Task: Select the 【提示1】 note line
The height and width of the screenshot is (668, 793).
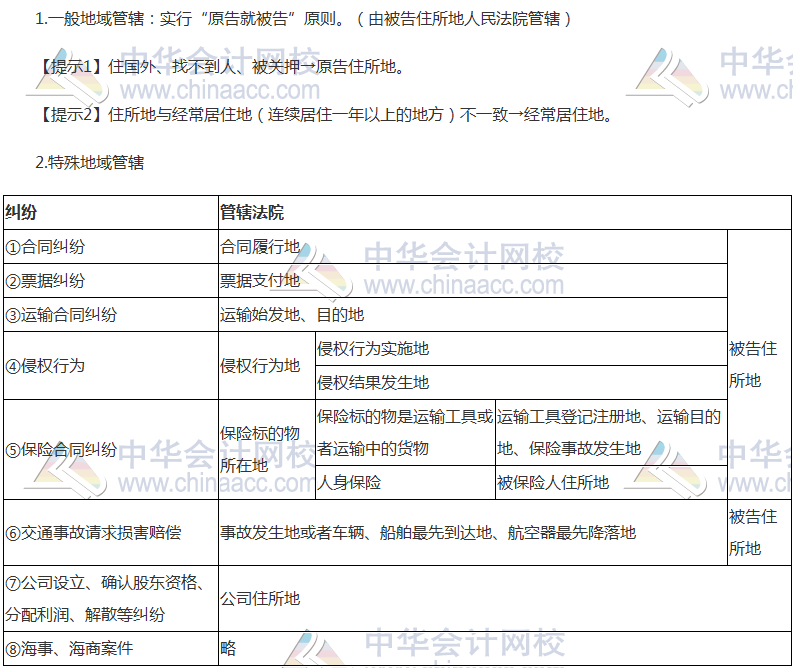Action: [220, 68]
